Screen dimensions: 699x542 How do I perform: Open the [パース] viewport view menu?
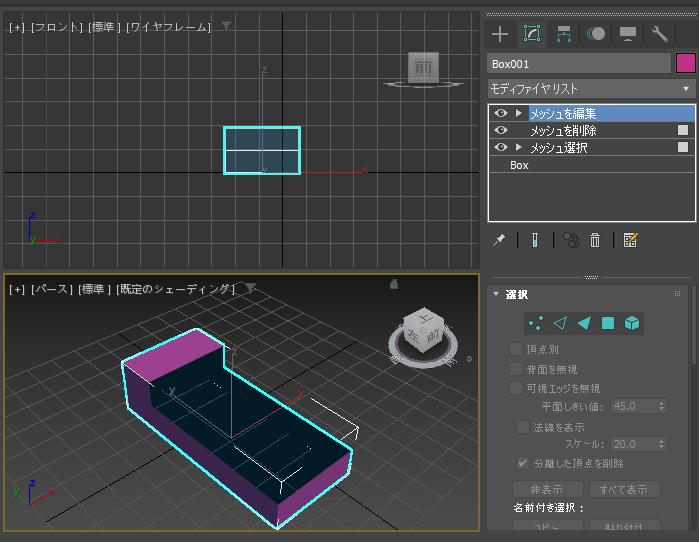[52, 289]
